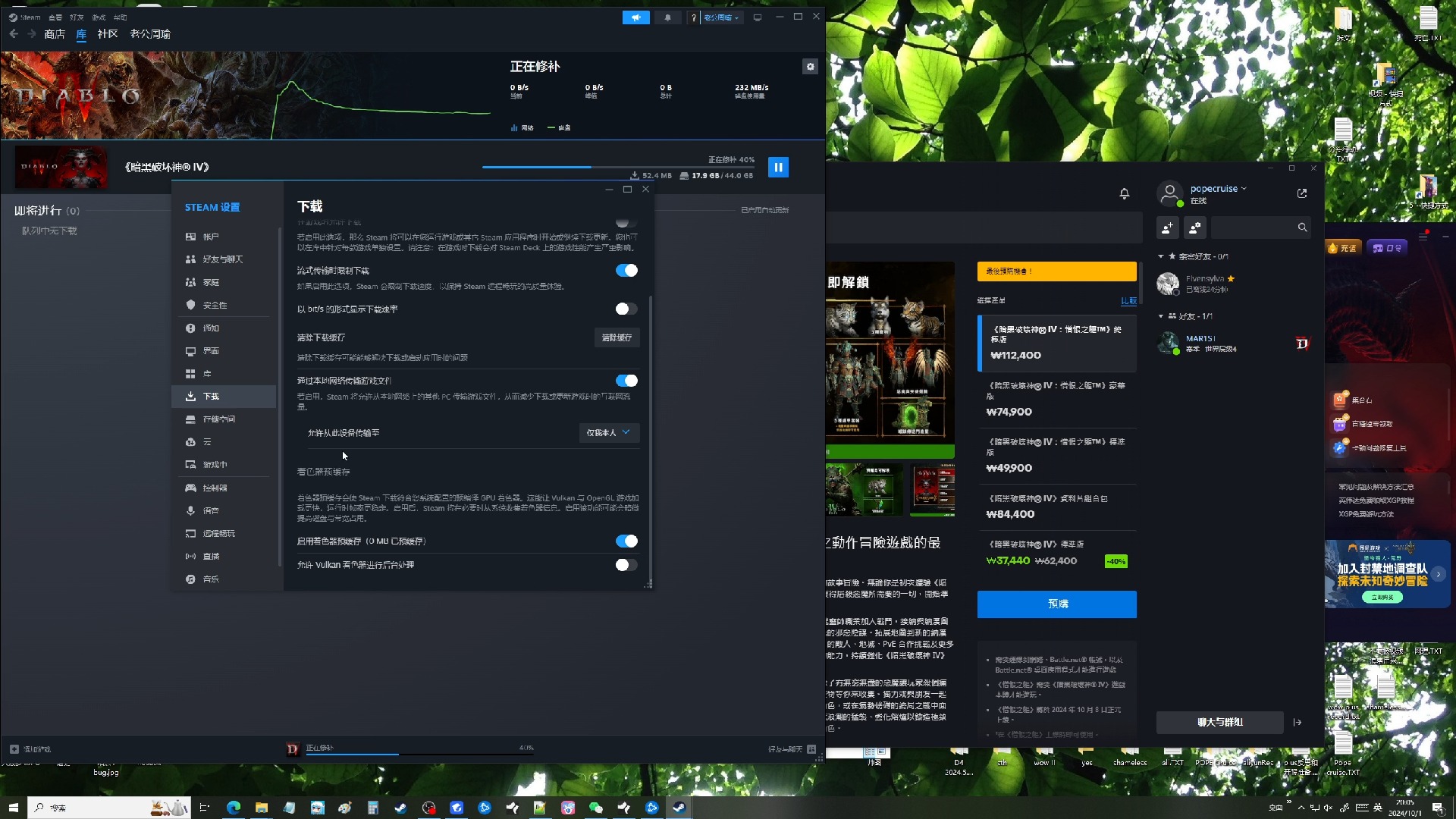Click the Windows taskbar search box
This screenshot has height=819, width=1456.
108,808
